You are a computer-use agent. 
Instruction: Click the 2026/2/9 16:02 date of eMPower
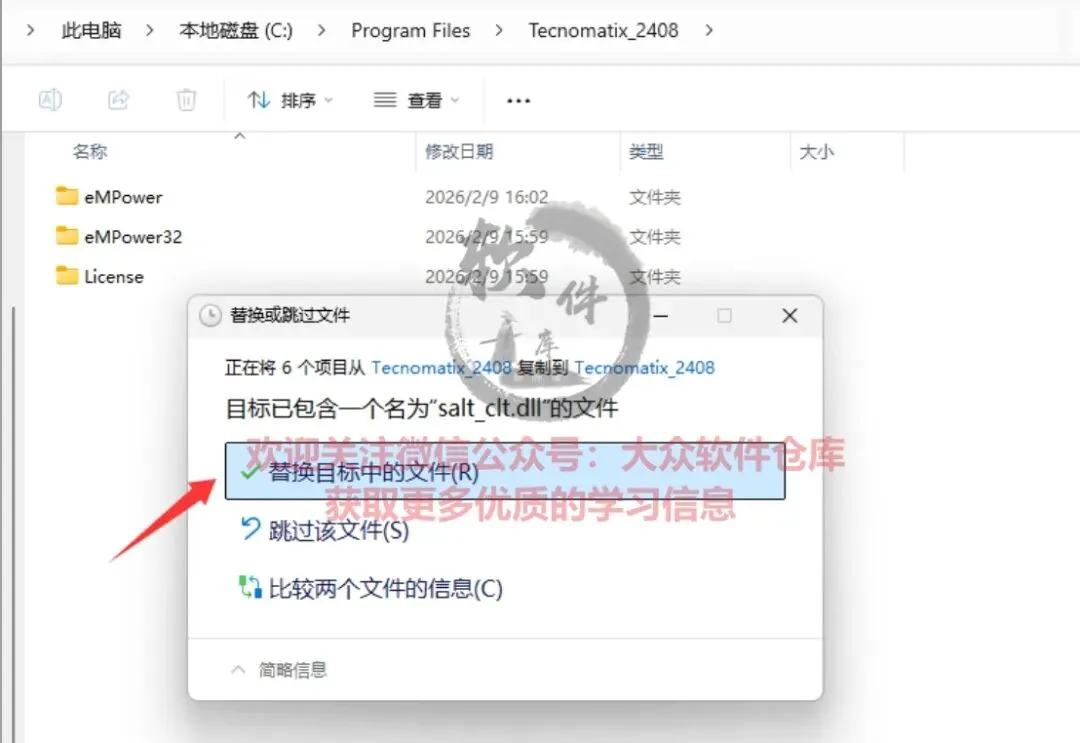486,198
